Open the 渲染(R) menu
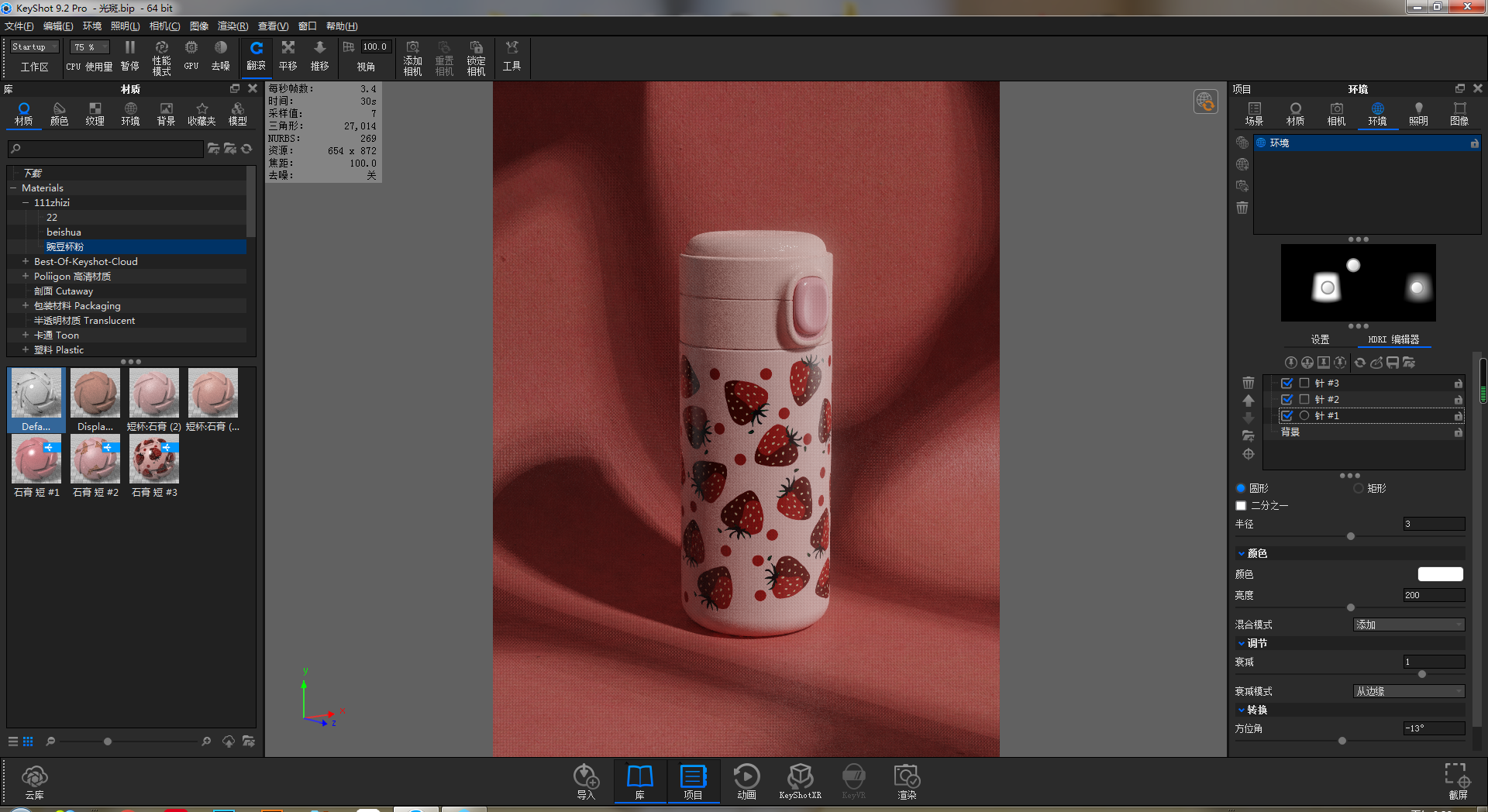 click(231, 26)
